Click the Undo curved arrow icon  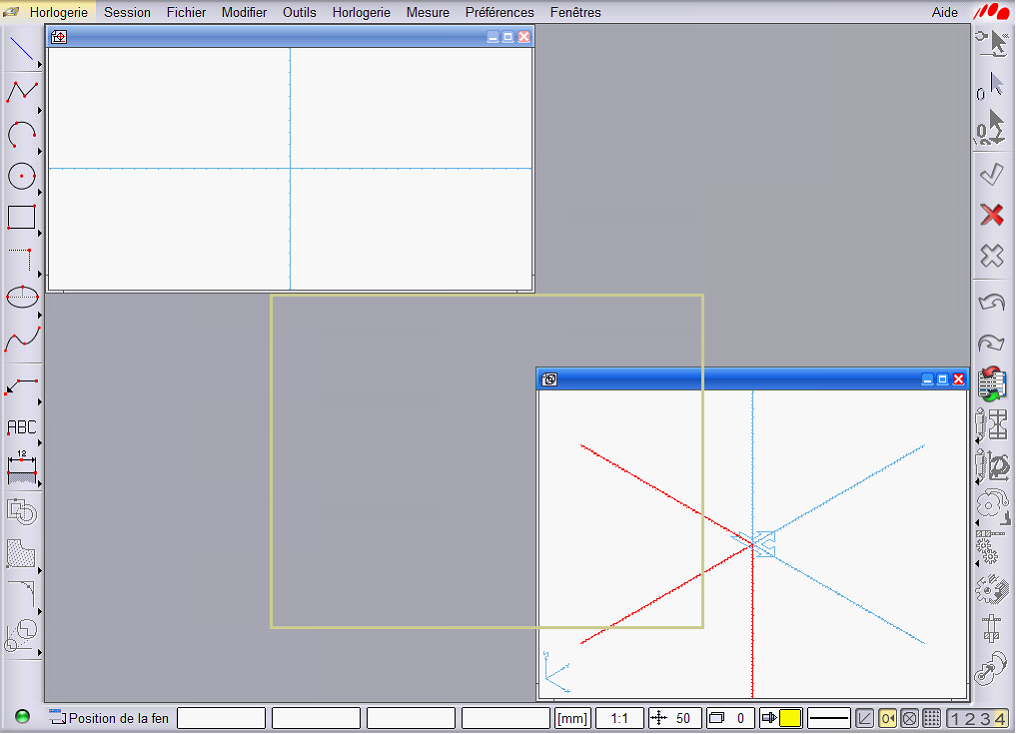(x=991, y=301)
